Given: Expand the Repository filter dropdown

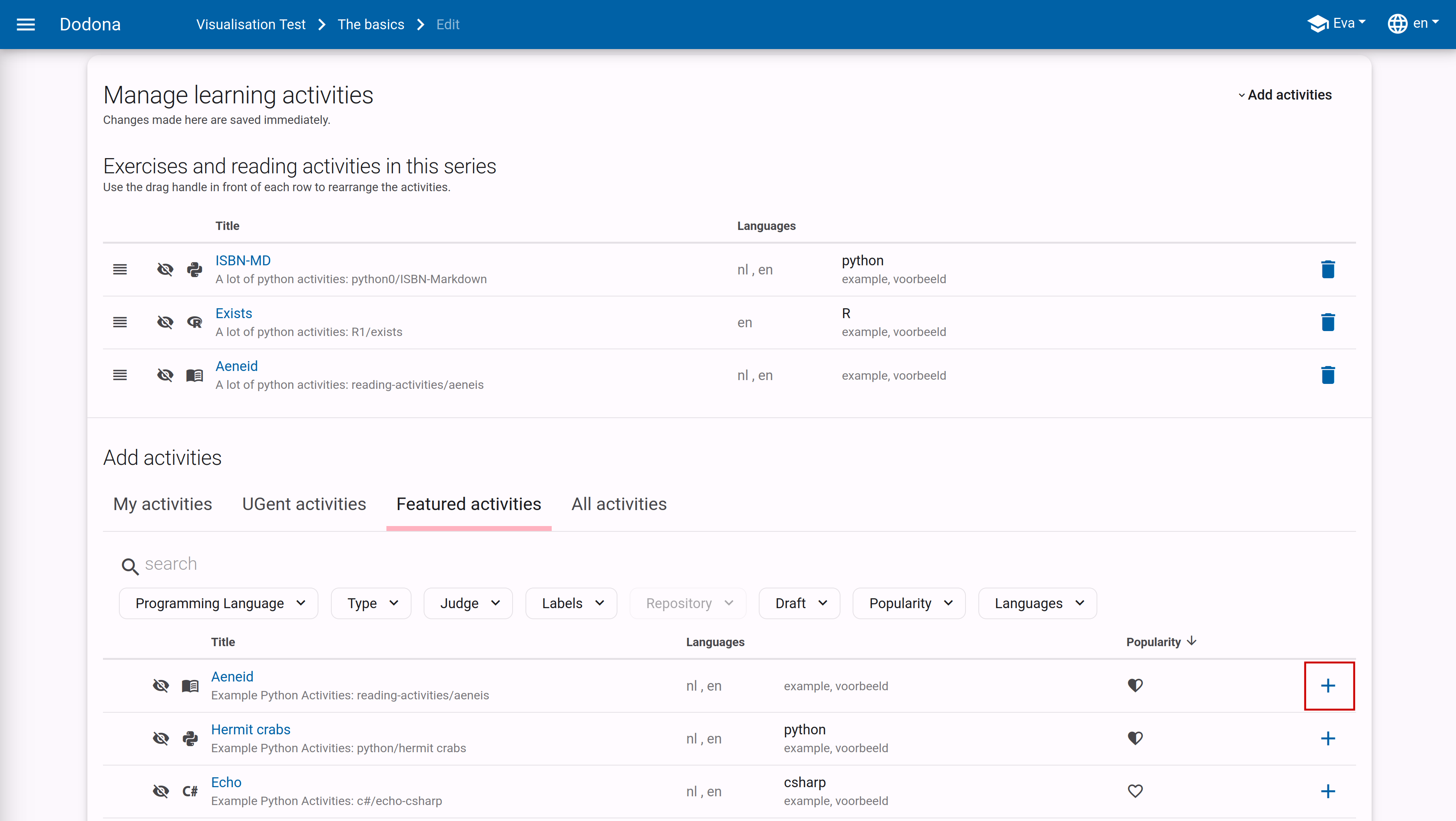Looking at the screenshot, I should tap(688, 603).
